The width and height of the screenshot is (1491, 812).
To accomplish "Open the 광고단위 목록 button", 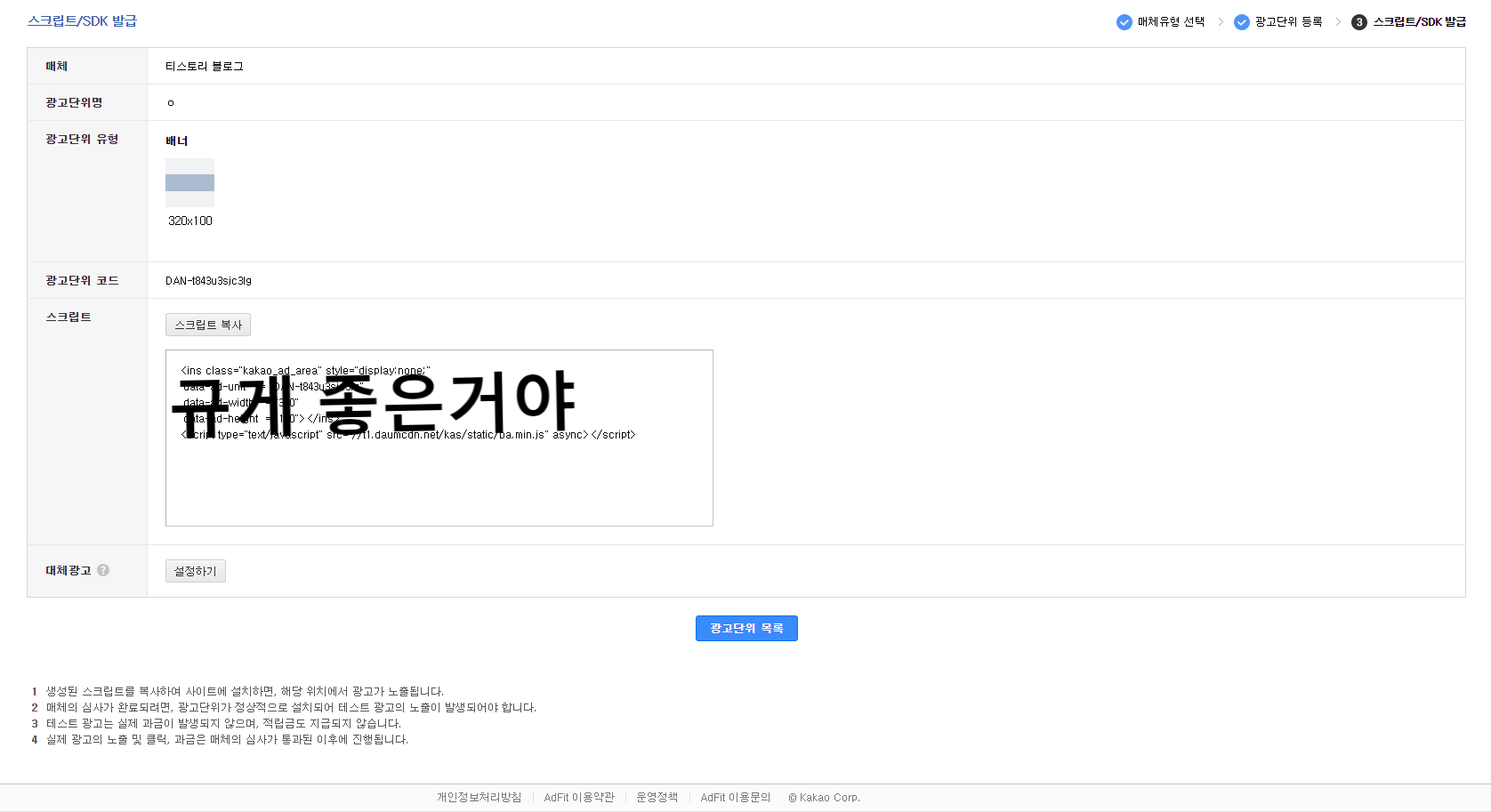I will coord(746,628).
